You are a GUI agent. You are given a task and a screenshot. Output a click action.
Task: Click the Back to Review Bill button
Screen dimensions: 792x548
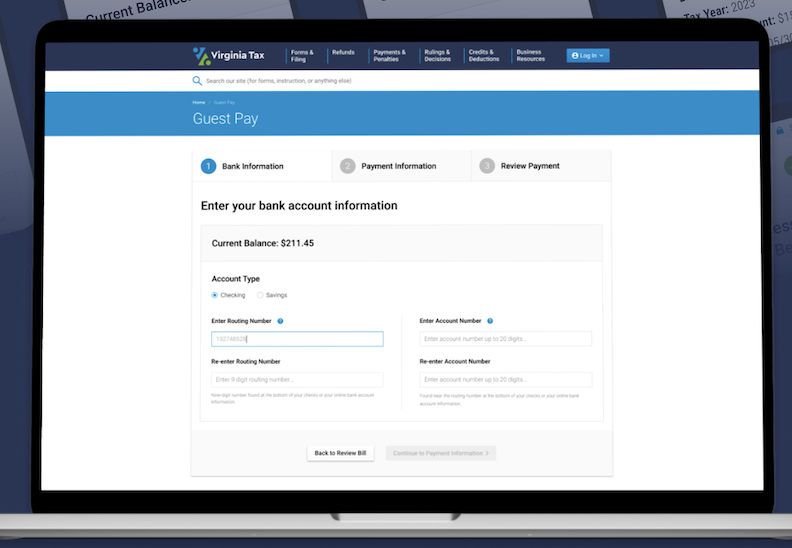[x=340, y=453]
